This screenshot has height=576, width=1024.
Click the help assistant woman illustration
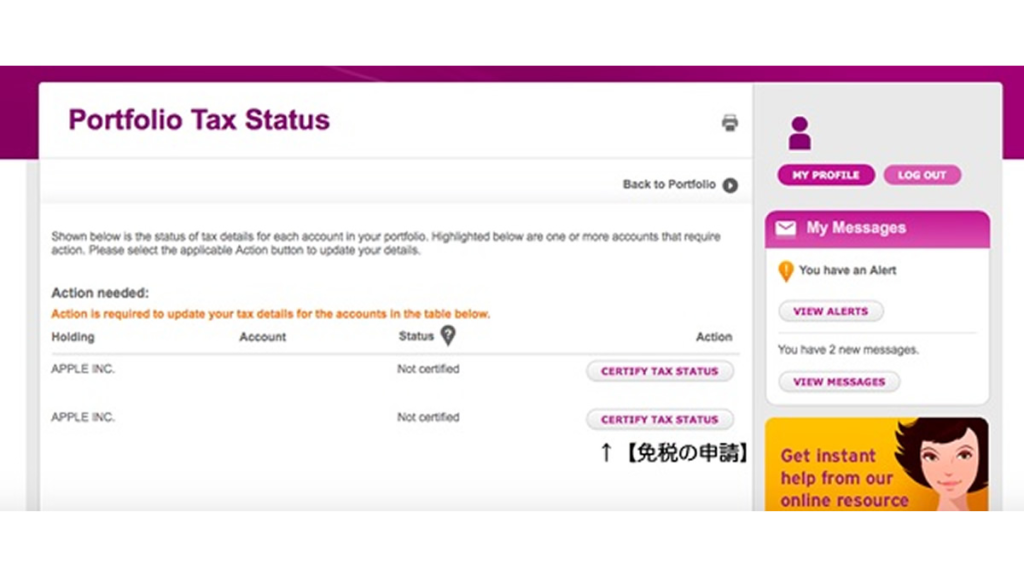click(944, 464)
